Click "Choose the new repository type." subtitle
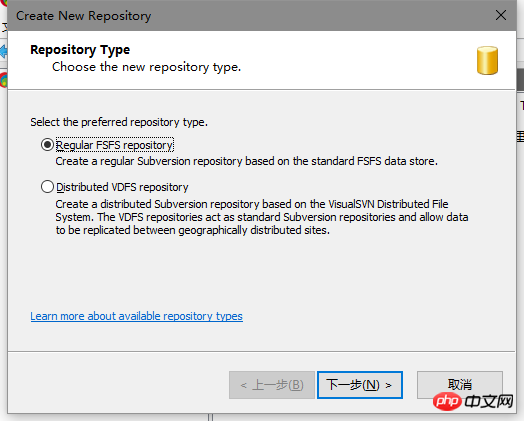This screenshot has height=421, width=524. point(146,67)
